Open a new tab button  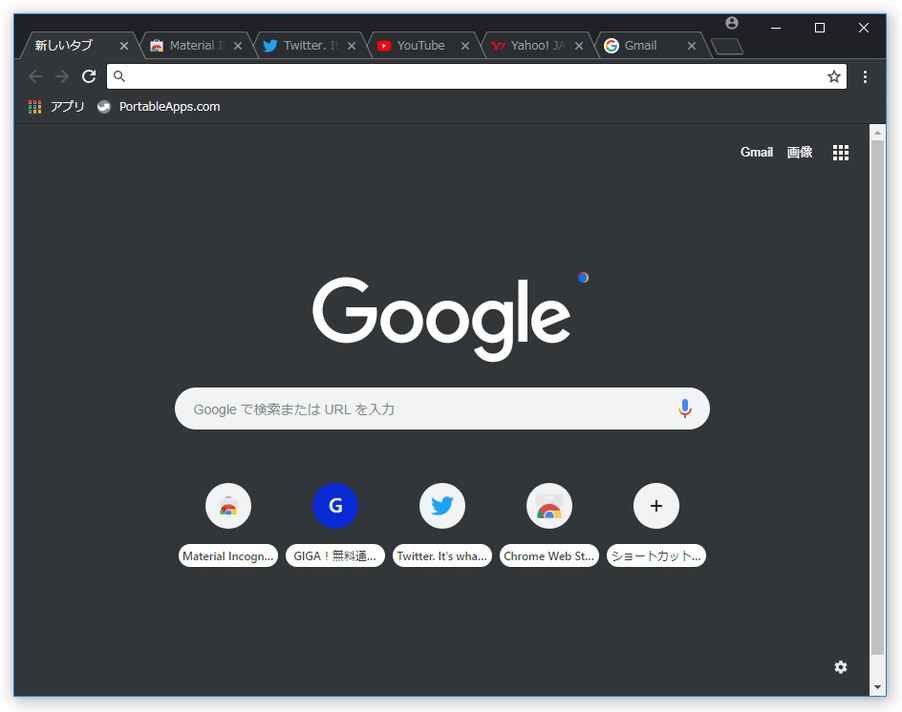[727, 47]
